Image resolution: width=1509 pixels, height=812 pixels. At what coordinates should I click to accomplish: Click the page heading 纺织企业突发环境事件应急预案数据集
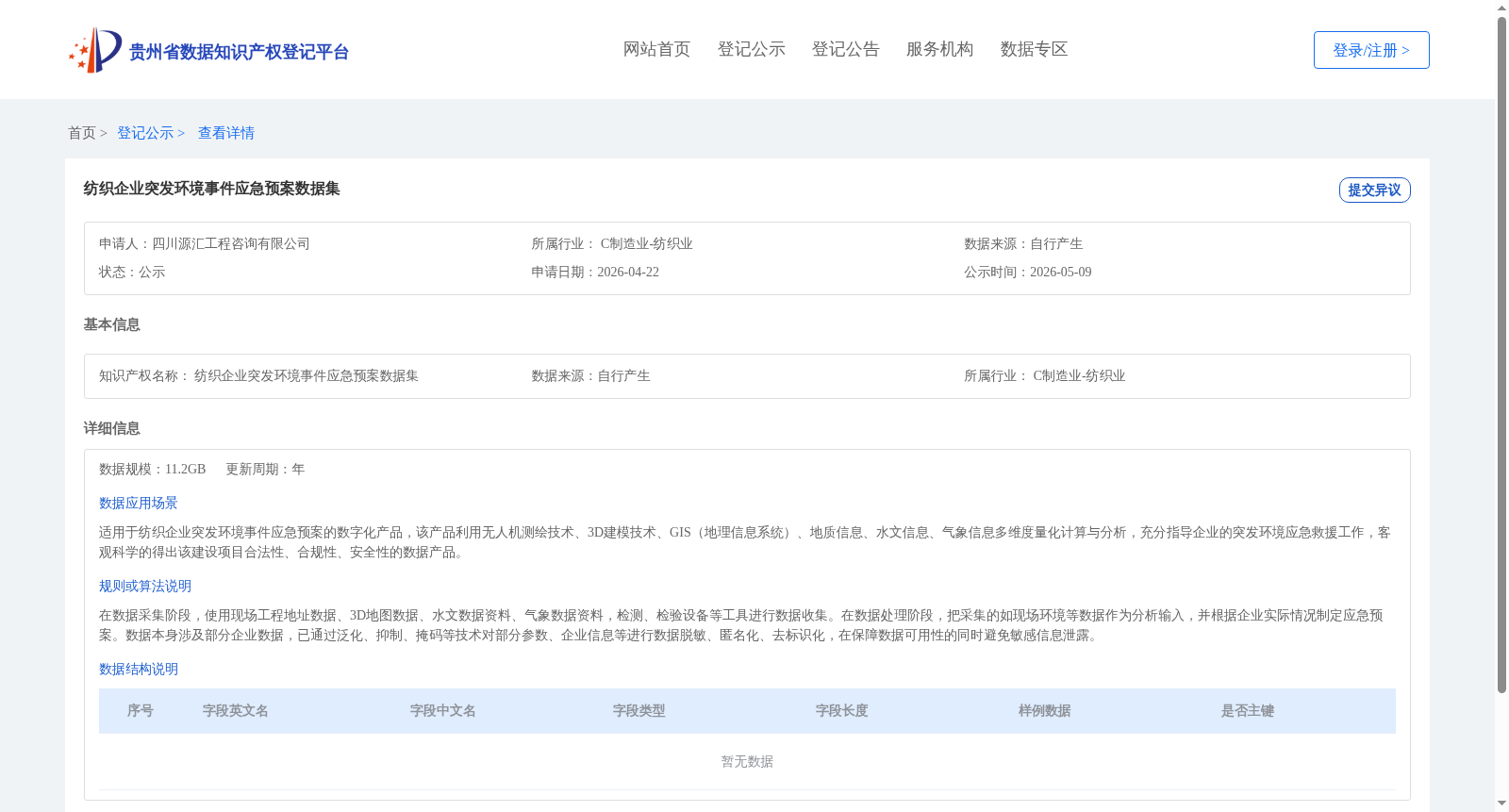point(211,189)
